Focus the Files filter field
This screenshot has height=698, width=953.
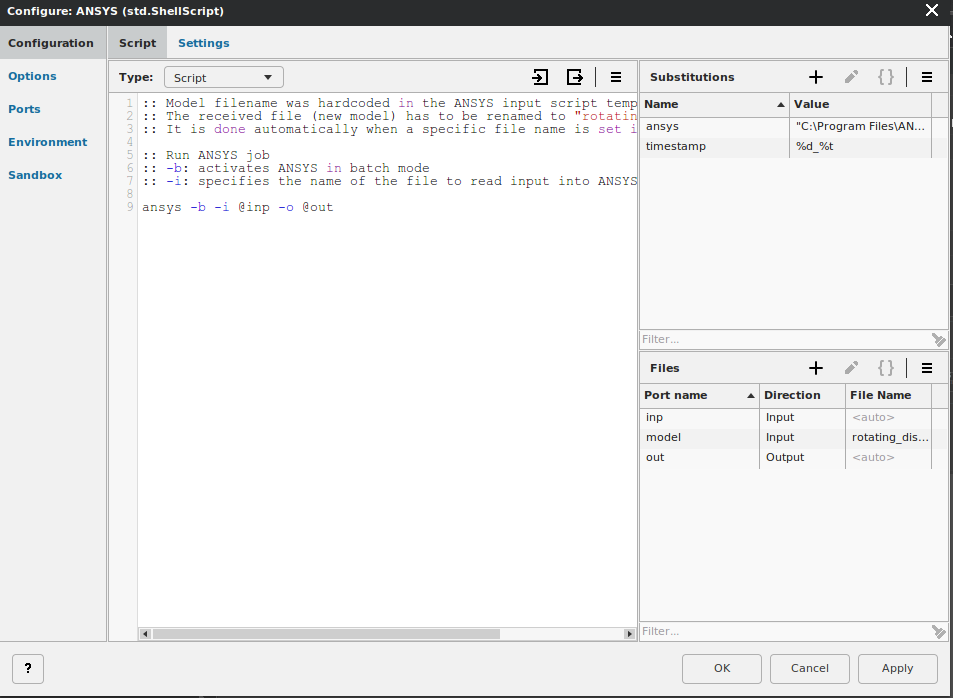pyautogui.click(x=785, y=631)
